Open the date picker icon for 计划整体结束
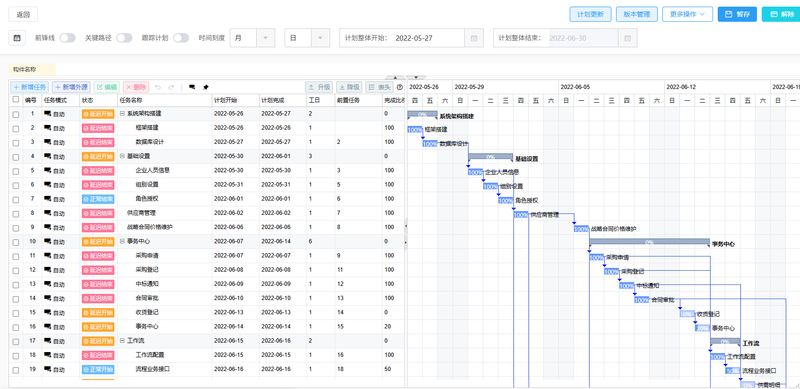The image size is (800, 389). pos(628,38)
